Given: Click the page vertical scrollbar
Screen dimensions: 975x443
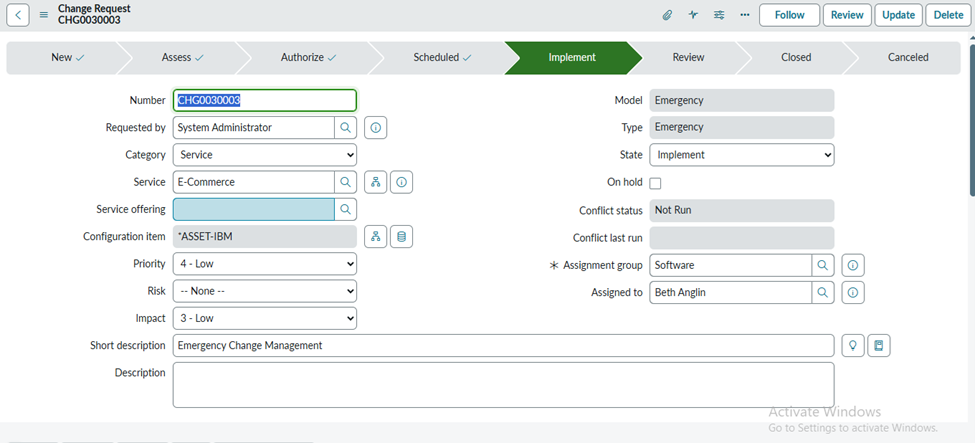Looking at the screenshot, I should click(973, 118).
